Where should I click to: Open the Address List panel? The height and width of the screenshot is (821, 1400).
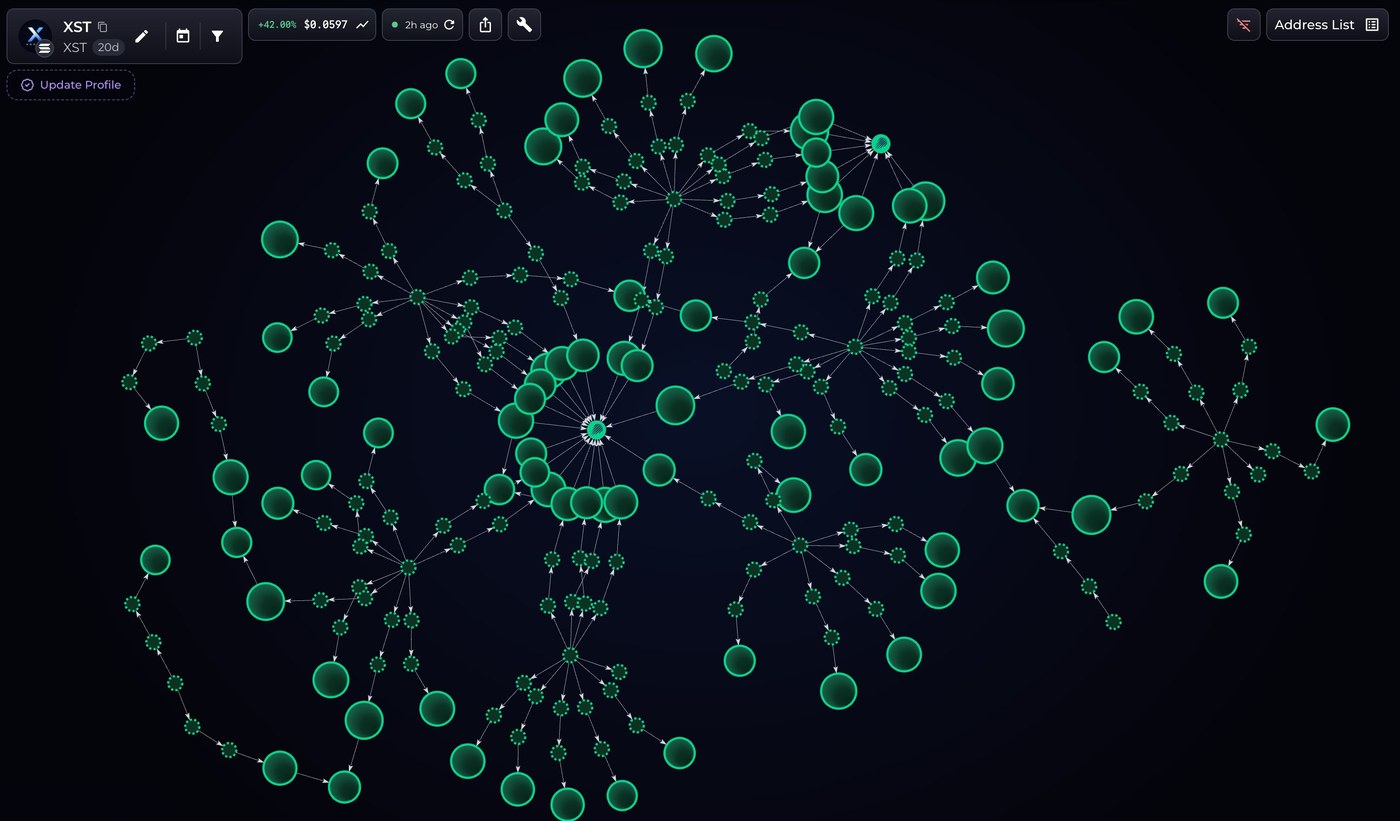click(1327, 25)
